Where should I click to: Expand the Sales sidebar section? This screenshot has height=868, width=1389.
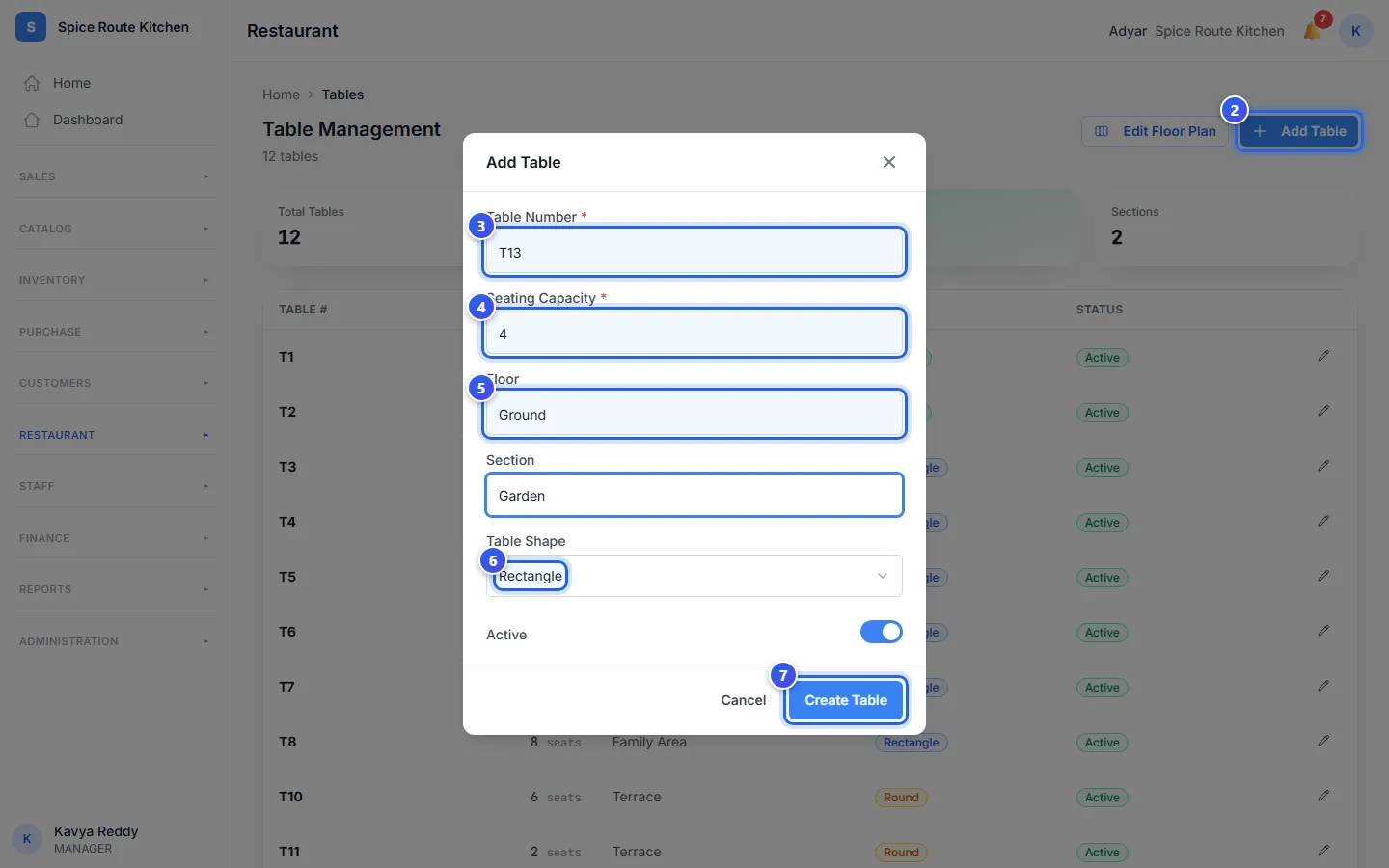click(116, 176)
